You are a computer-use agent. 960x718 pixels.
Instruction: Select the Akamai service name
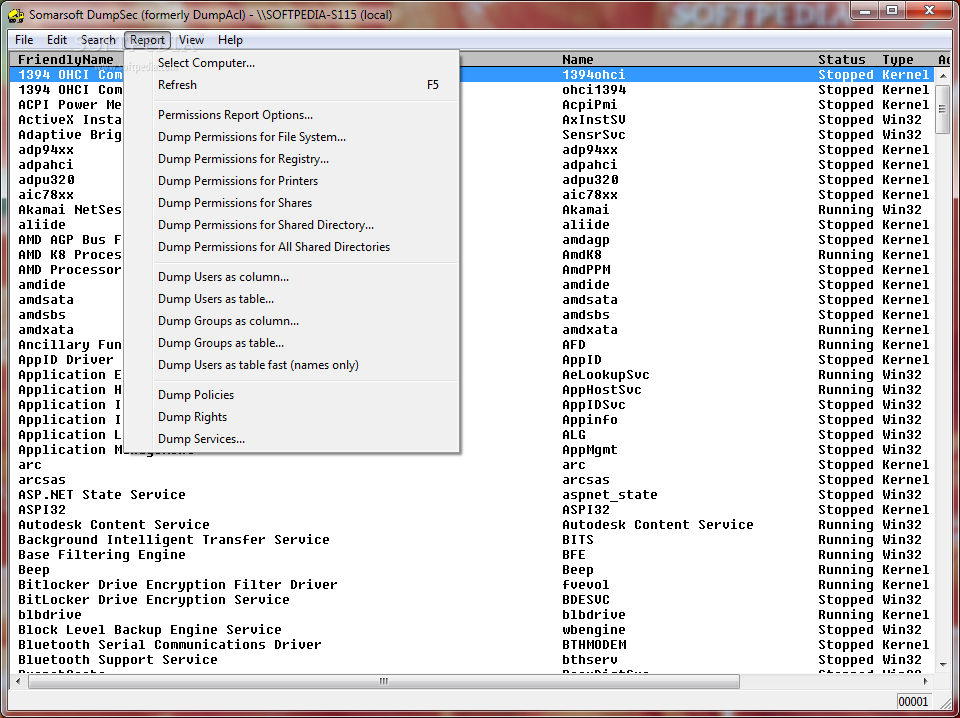click(586, 210)
